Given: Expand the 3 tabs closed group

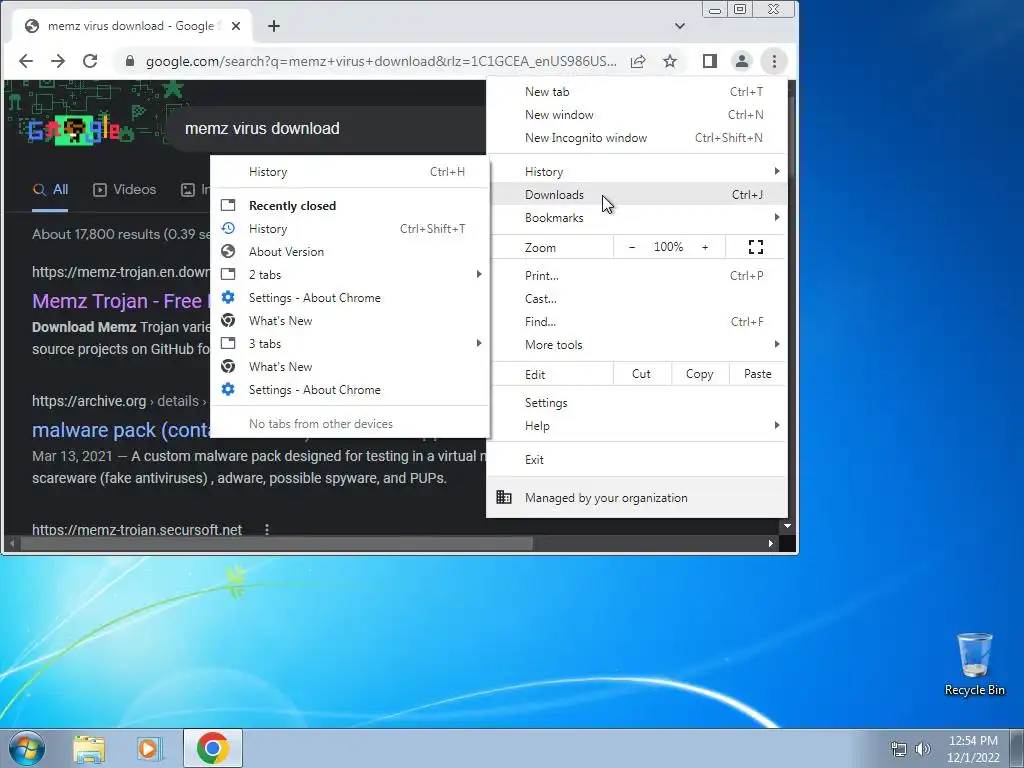Looking at the screenshot, I should [349, 344].
